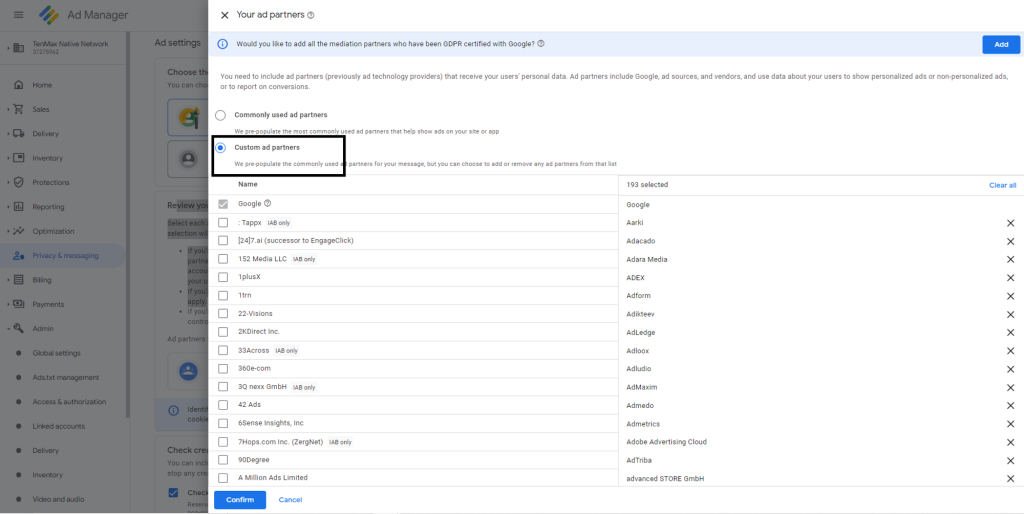1024x514 pixels.
Task: Open help icon beside Your ad partners title
Action: 311,15
